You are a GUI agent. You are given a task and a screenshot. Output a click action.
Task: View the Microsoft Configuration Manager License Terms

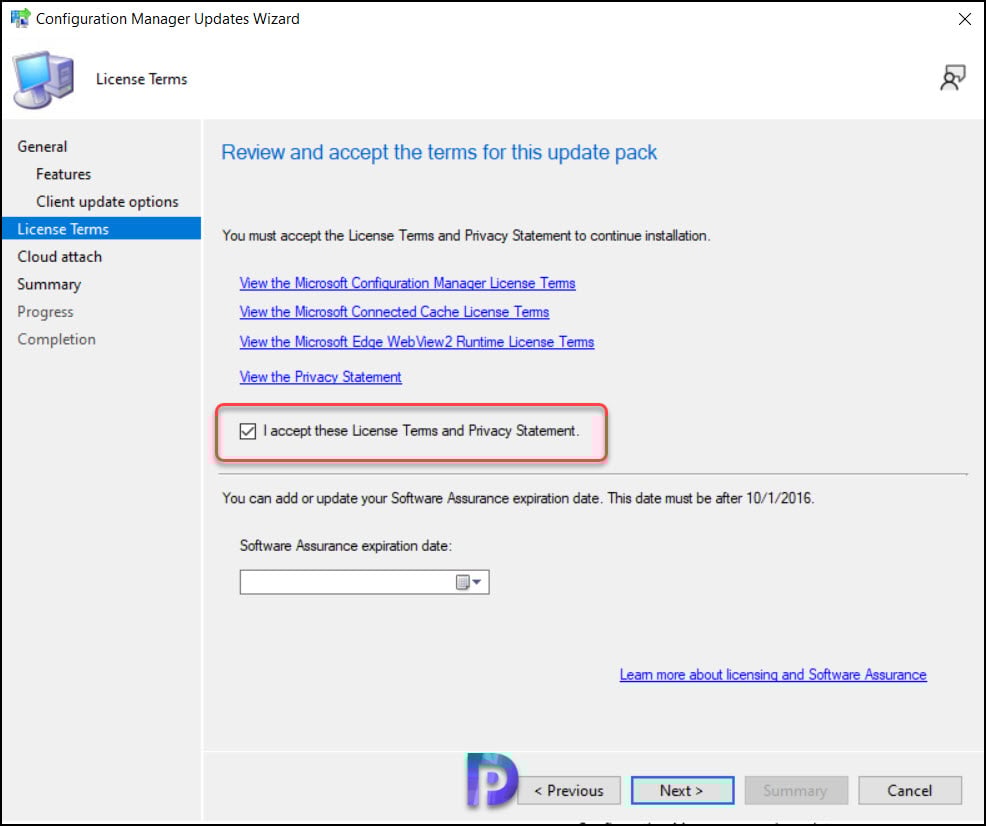(x=407, y=284)
